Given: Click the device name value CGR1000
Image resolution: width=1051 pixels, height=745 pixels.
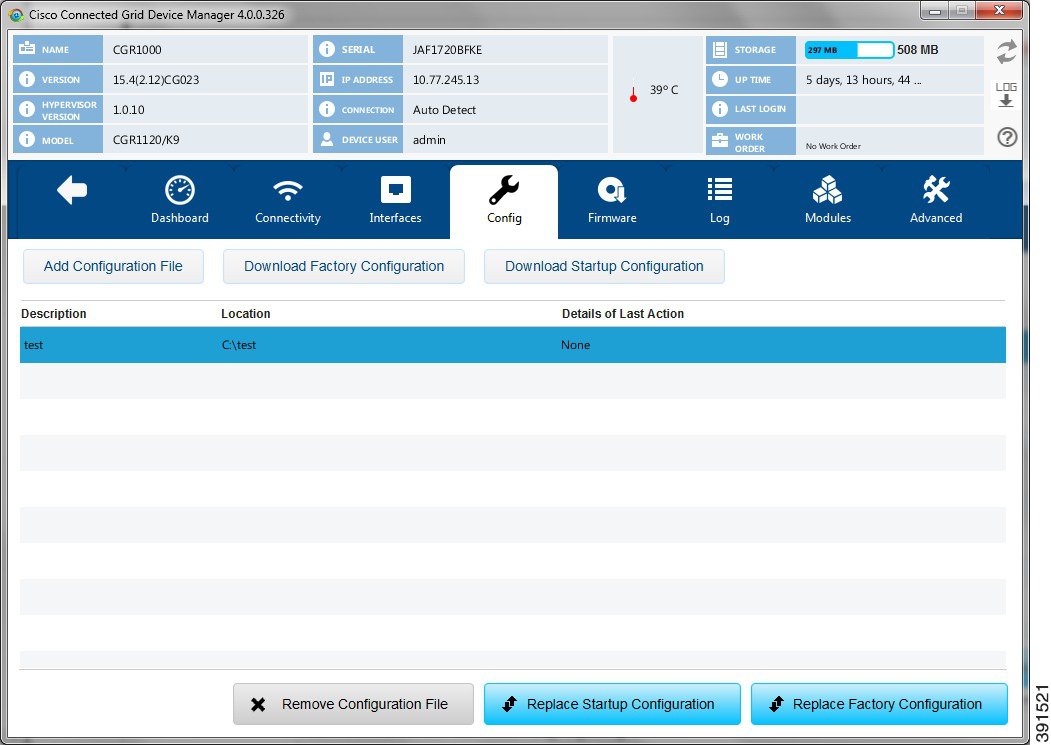Looking at the screenshot, I should point(137,50).
